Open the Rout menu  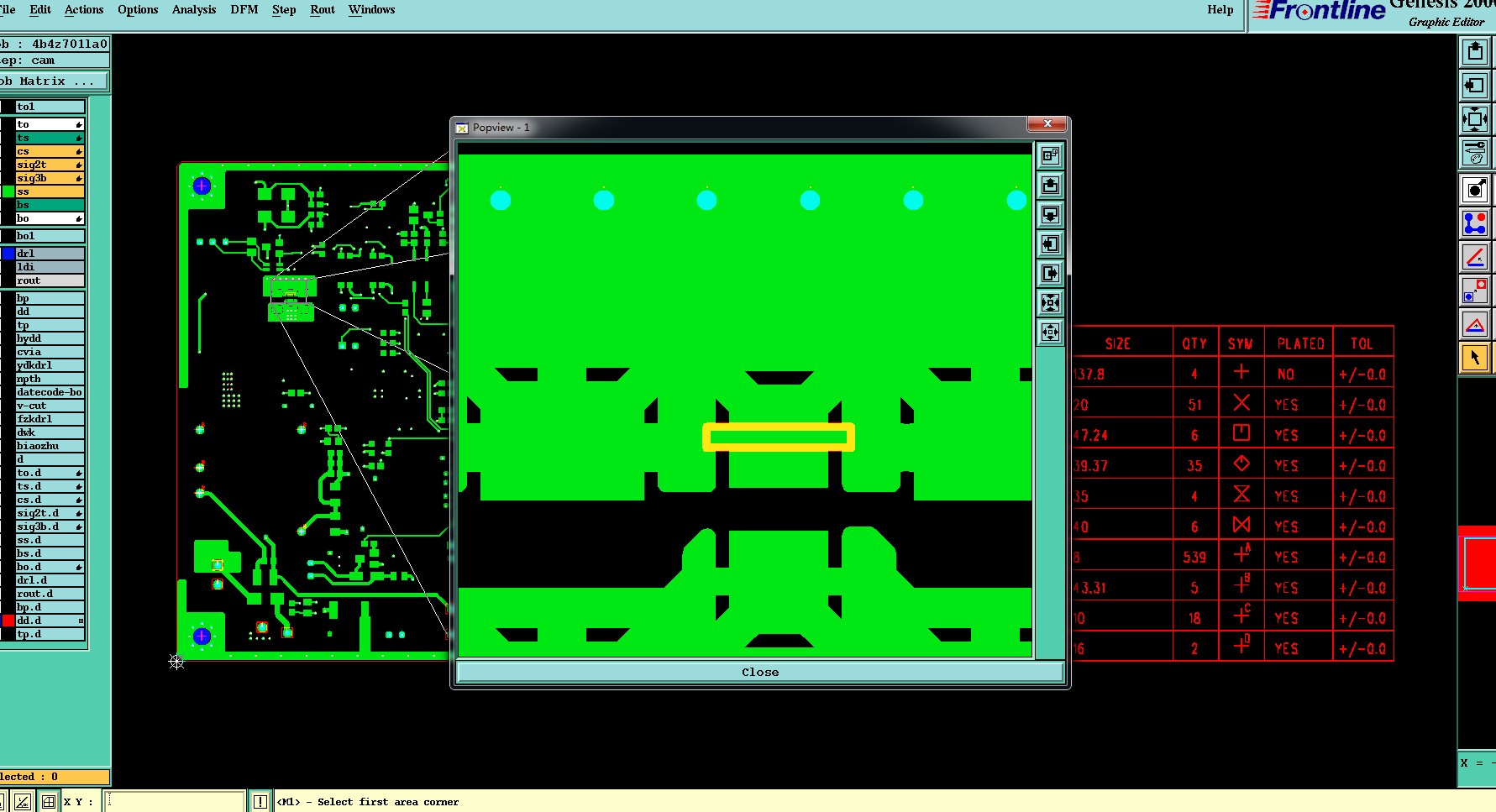pos(323,10)
